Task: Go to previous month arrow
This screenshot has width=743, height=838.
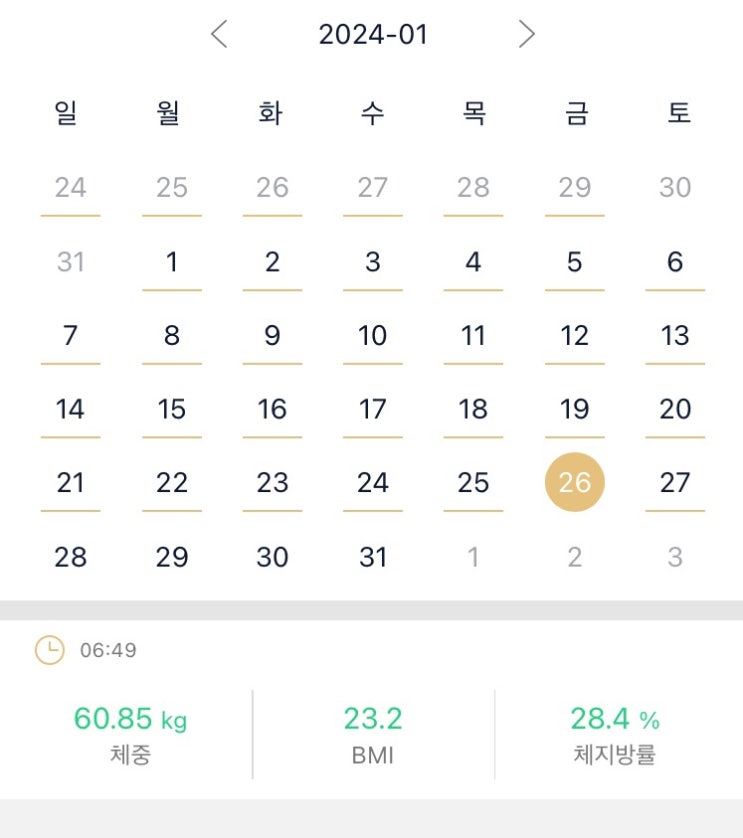Action: [x=220, y=35]
